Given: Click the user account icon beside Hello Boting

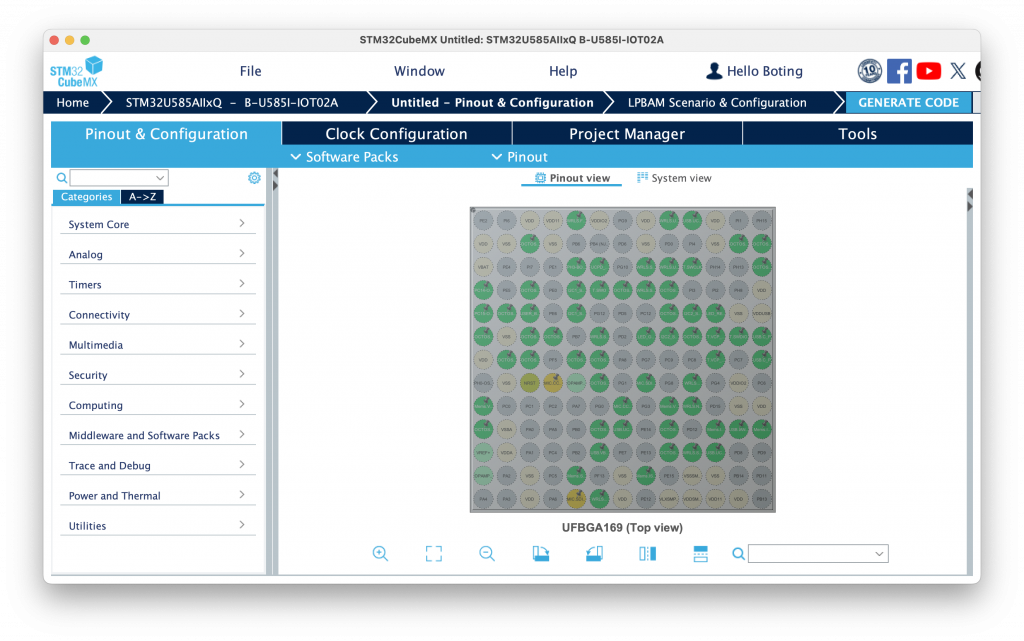Looking at the screenshot, I should 714,70.
